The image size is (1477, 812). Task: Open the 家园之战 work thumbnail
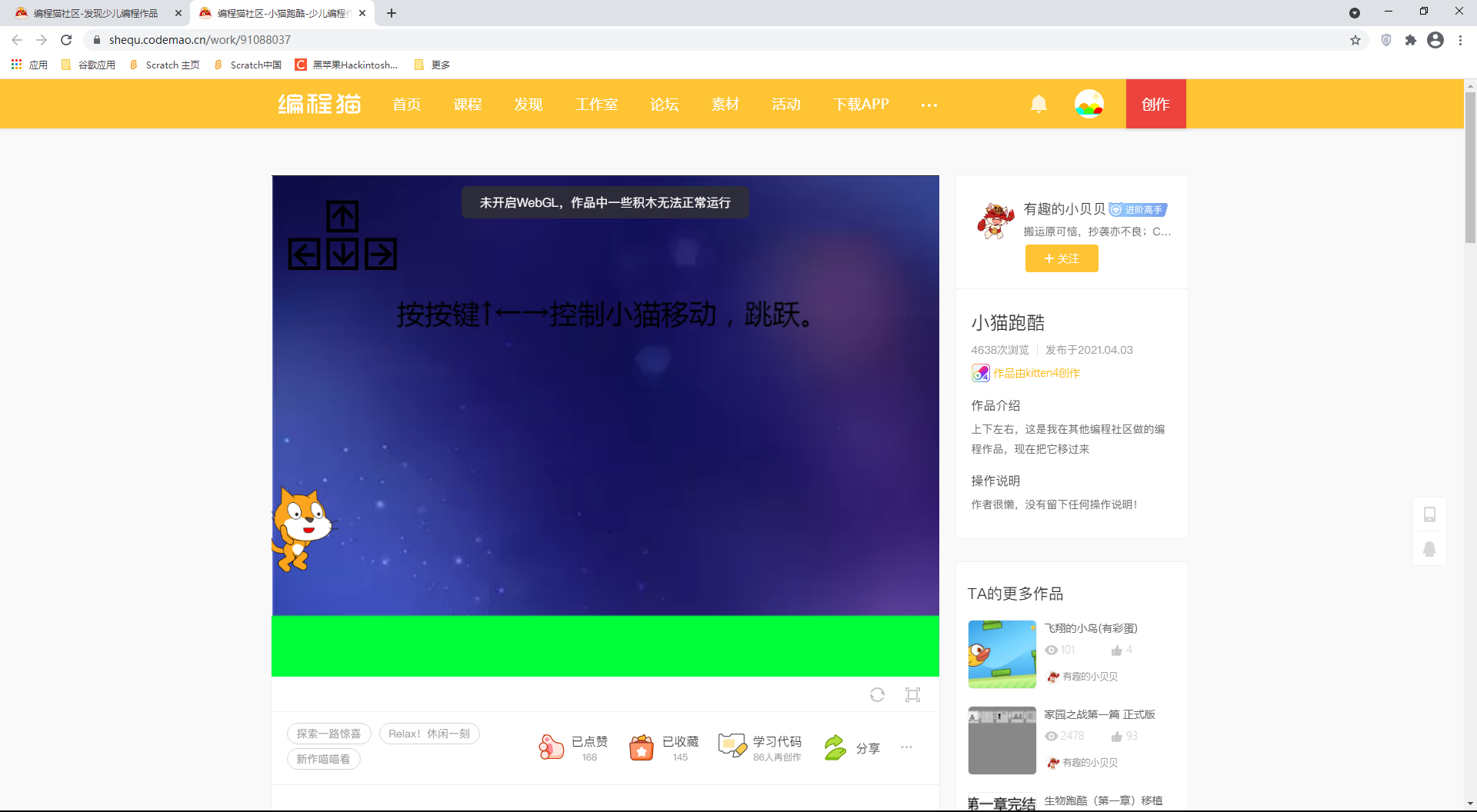[x=1002, y=740]
